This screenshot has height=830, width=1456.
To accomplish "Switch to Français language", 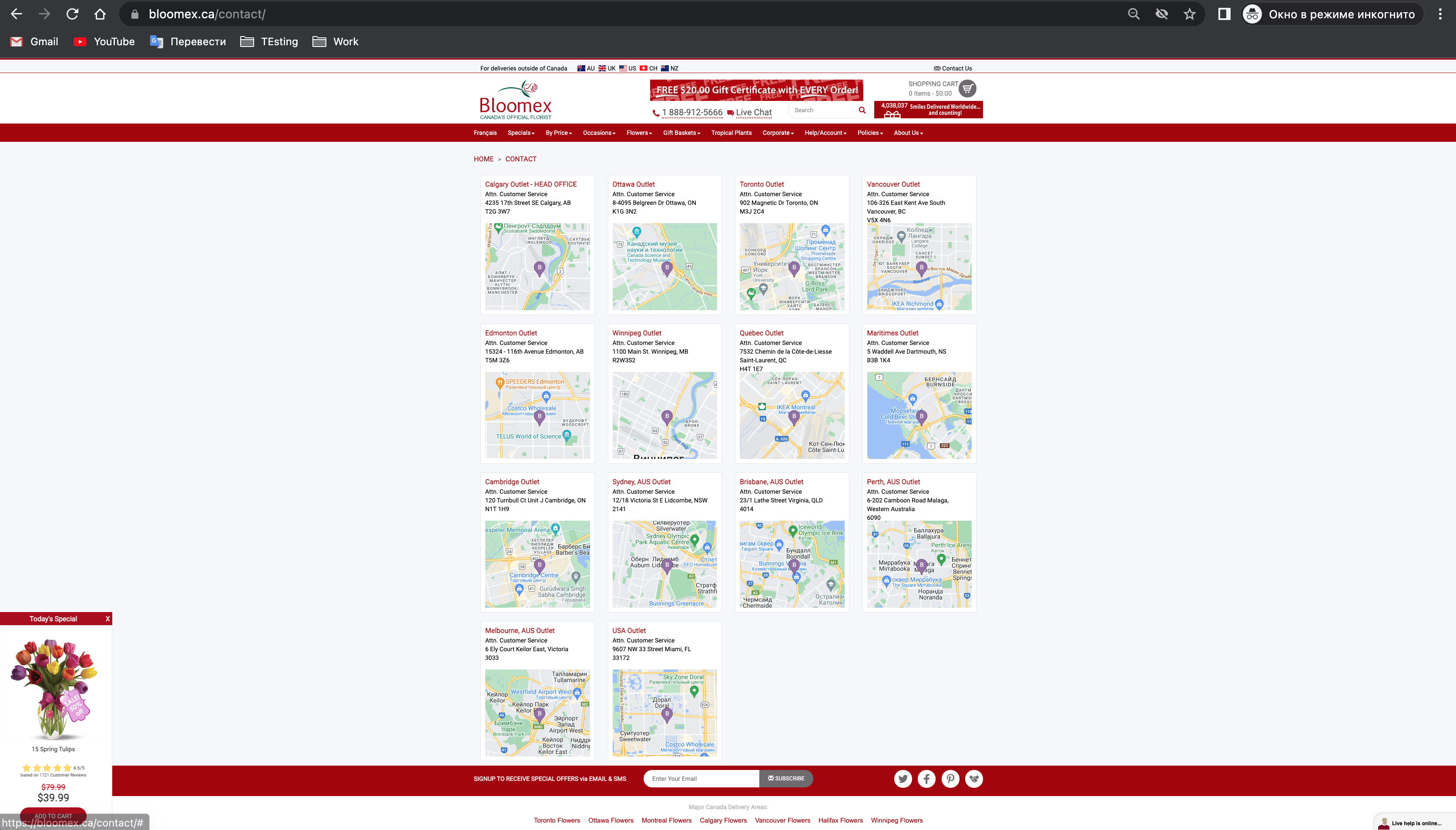I will [485, 133].
